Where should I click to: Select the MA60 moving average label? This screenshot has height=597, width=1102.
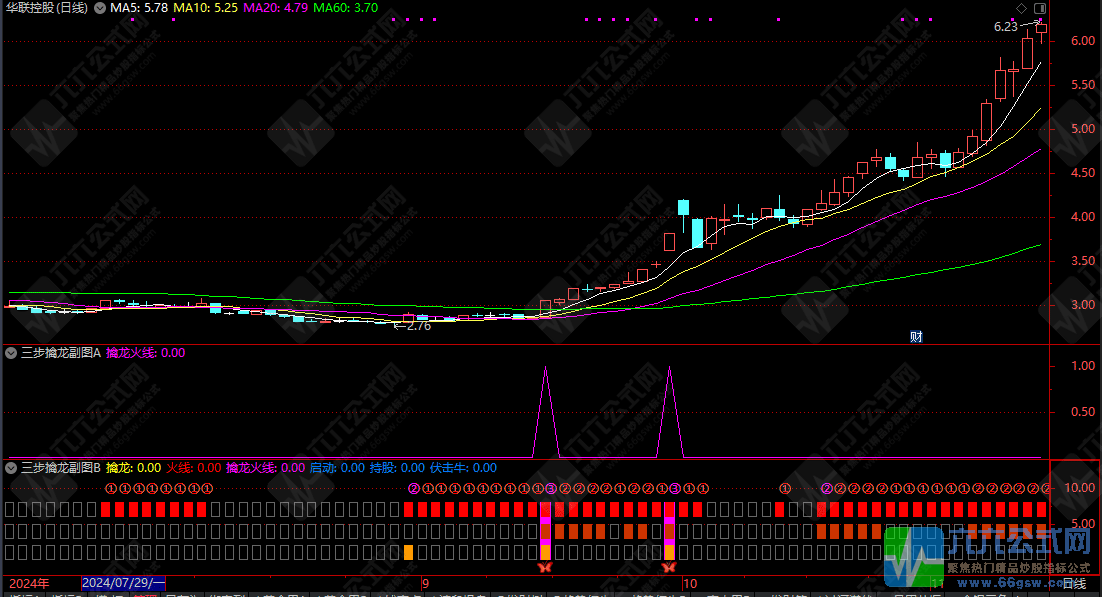point(345,8)
